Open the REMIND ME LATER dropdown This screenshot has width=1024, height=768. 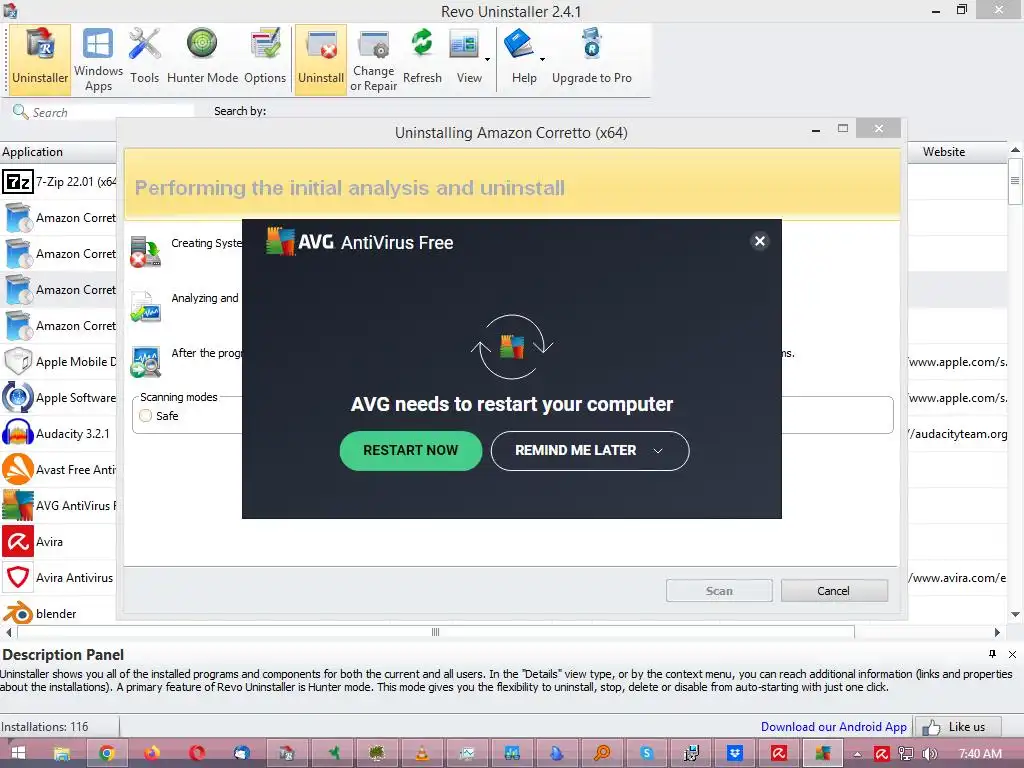[590, 451]
